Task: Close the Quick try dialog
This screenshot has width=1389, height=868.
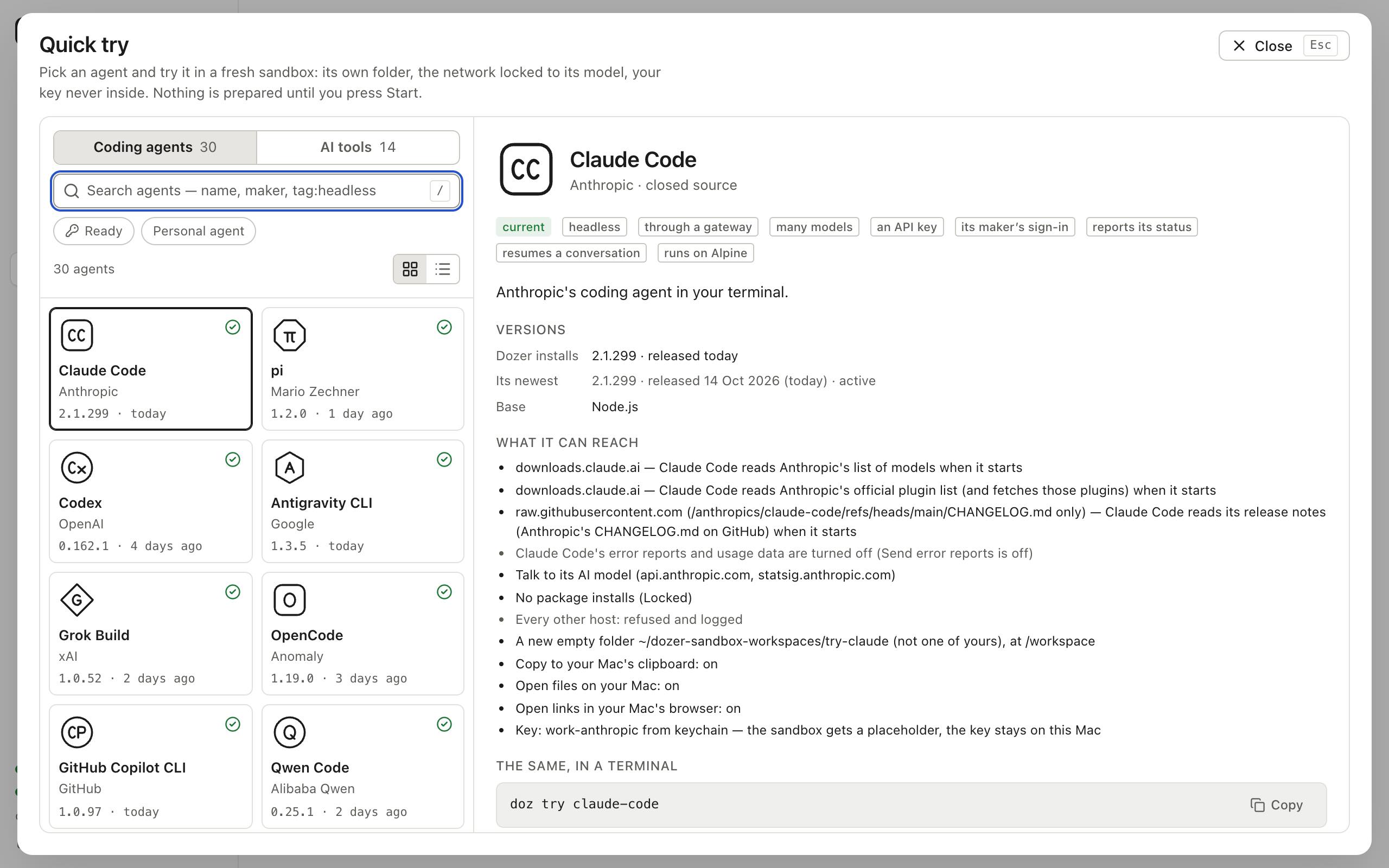Action: 1283,46
